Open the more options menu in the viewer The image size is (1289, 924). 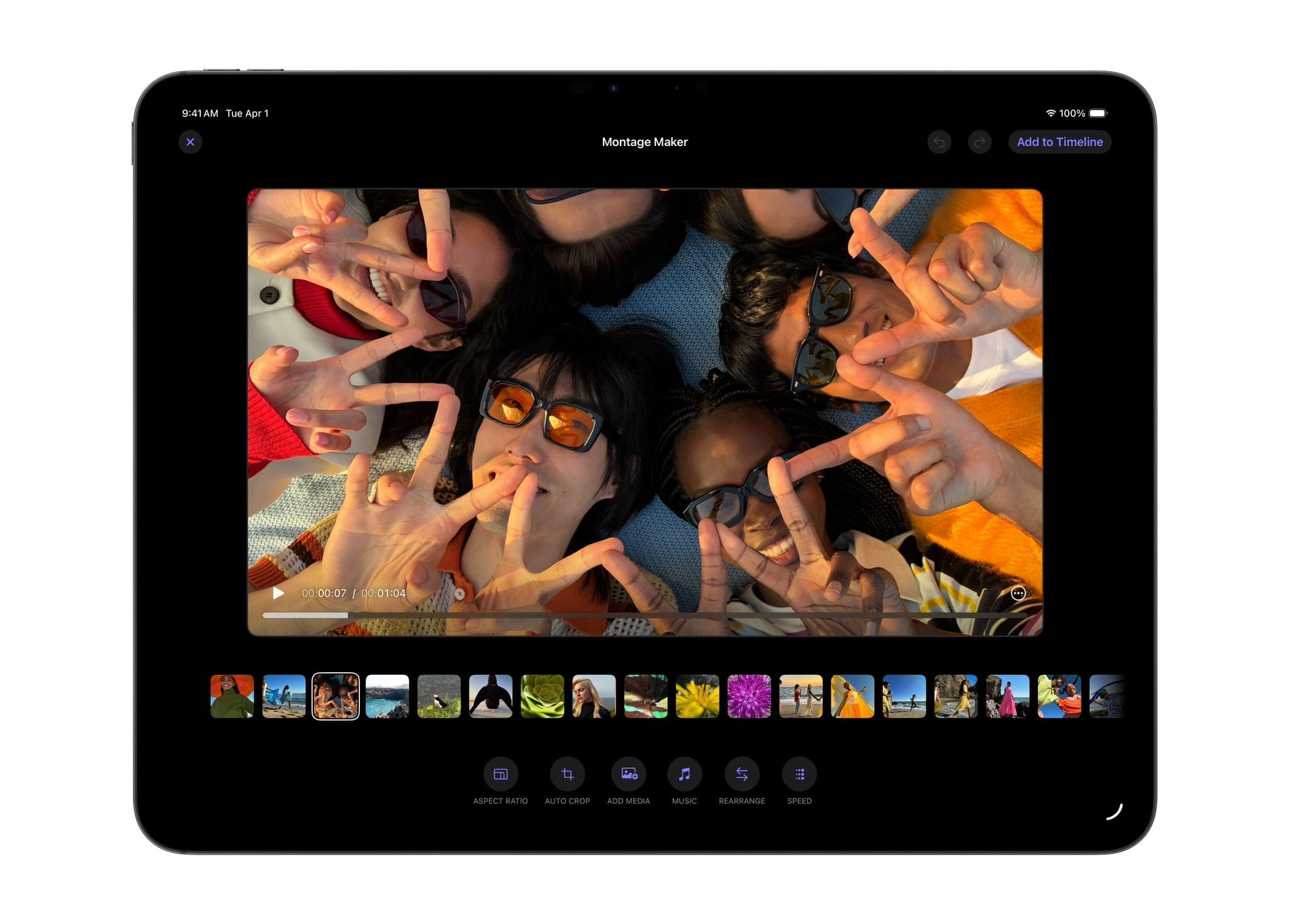[1018, 593]
